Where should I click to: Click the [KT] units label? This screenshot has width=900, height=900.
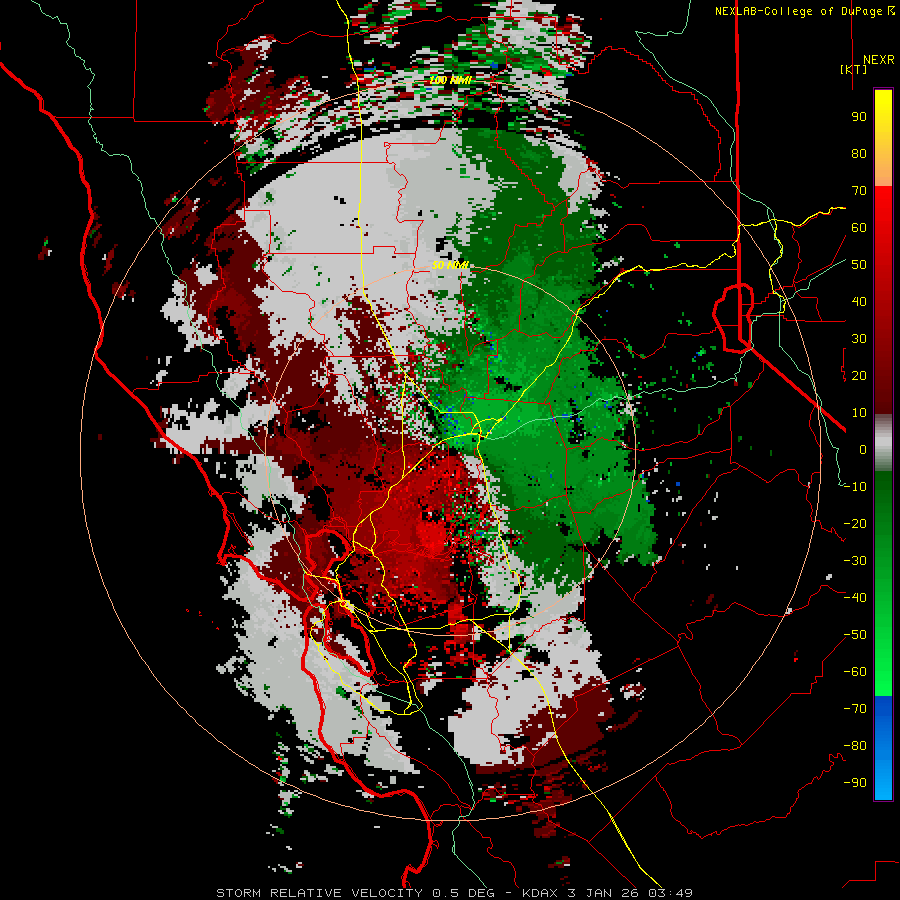(853, 69)
